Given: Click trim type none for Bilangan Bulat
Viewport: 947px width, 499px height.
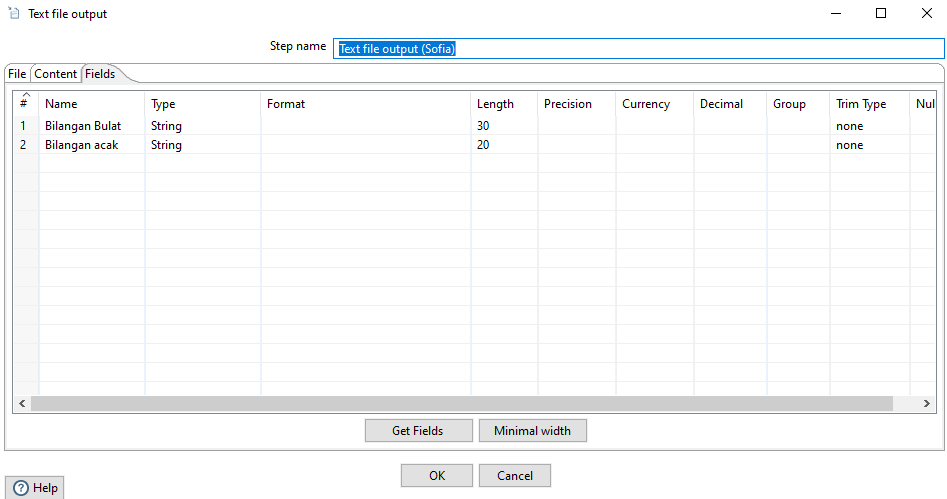Looking at the screenshot, I should point(870,126).
